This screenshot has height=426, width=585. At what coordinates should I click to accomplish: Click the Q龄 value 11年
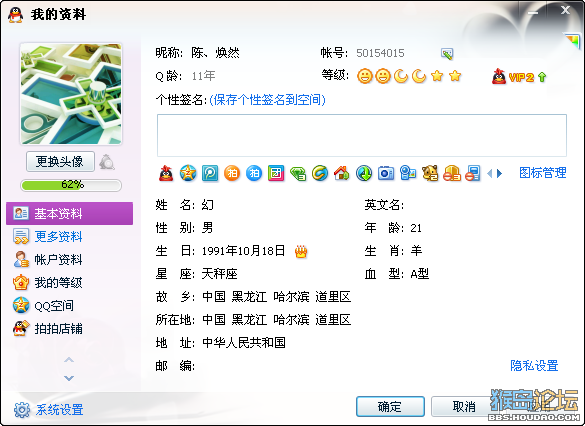pyautogui.click(x=203, y=76)
